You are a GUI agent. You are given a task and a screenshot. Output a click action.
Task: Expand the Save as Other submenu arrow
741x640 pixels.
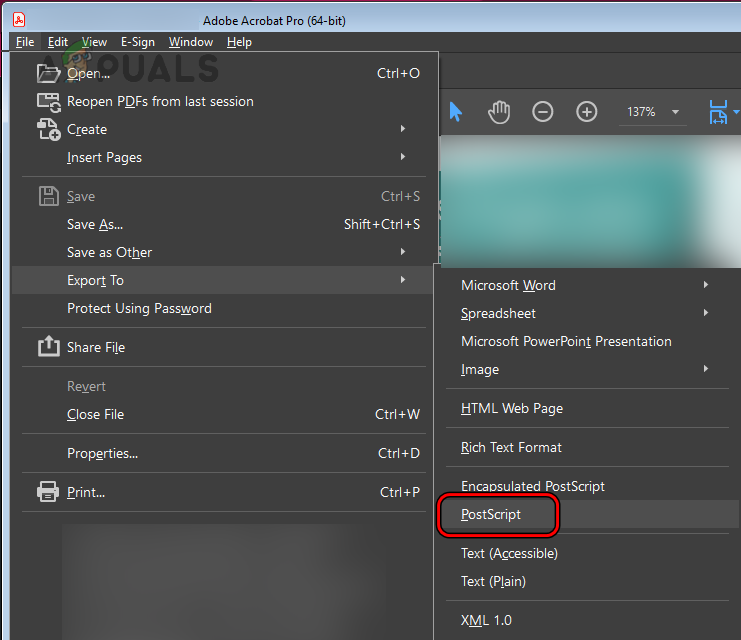(x=403, y=251)
